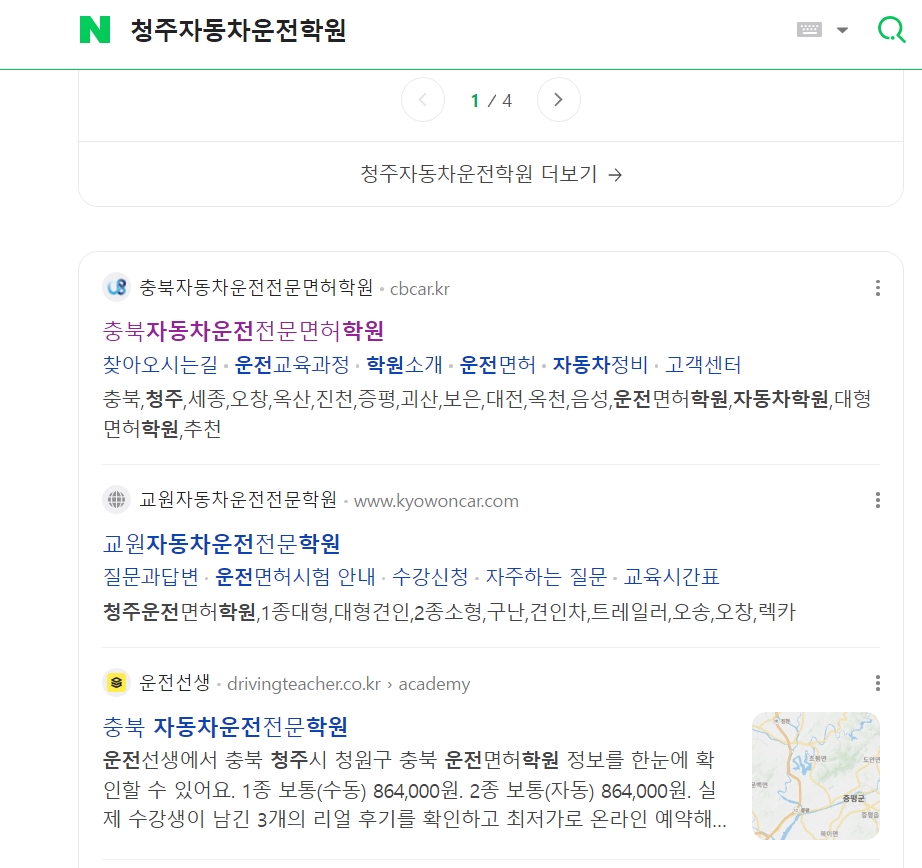Open more options for cbcar.kr result
The height and width of the screenshot is (868, 922).
pos(877,288)
